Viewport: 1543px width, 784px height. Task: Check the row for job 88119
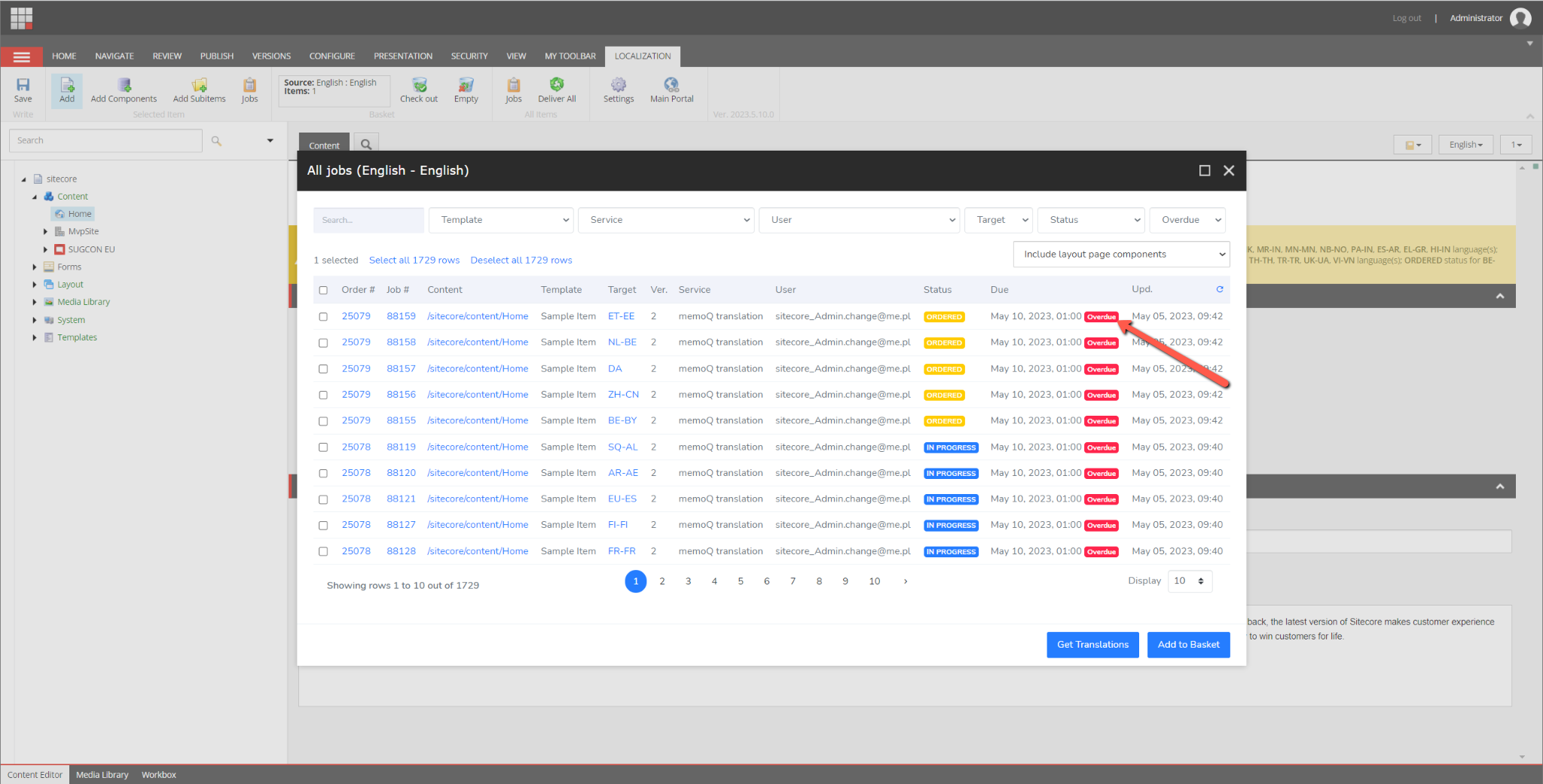point(323,447)
